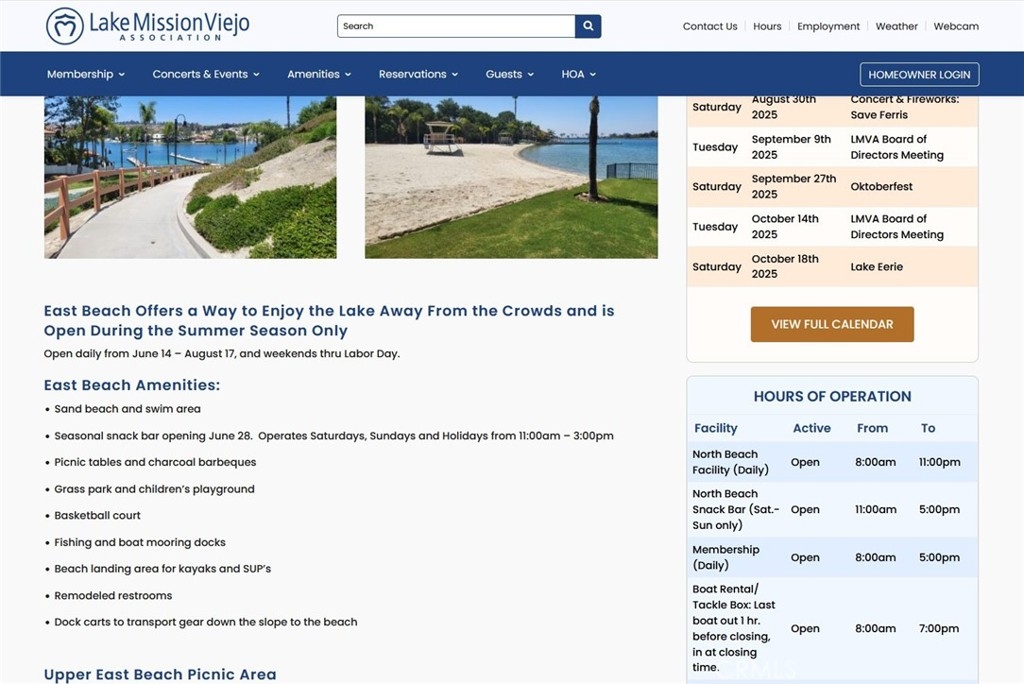Expand the Amenities navigation menu
Screen dimensions: 1024x684
(319, 74)
